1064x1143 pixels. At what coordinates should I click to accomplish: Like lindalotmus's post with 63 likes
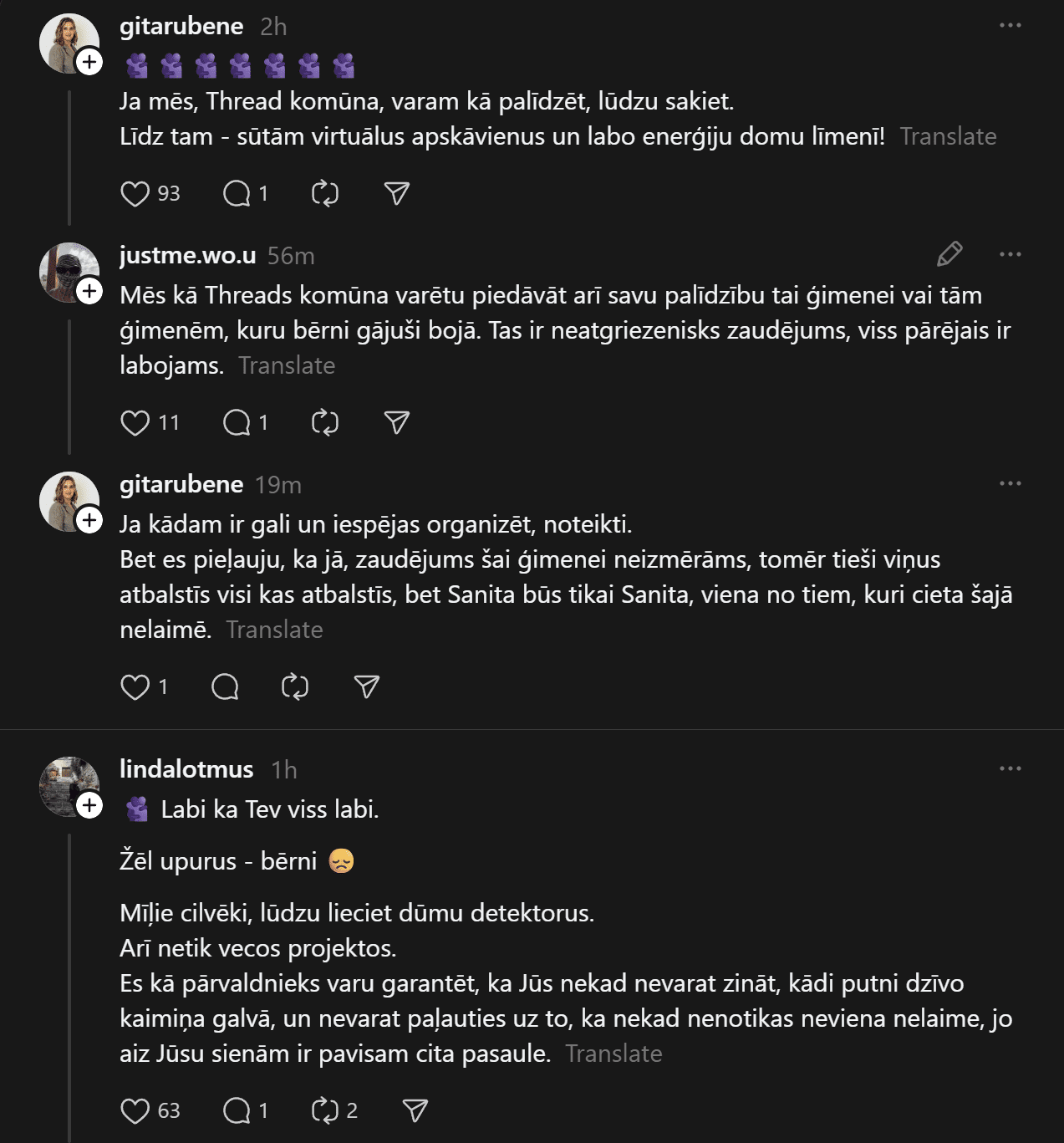point(135,1111)
